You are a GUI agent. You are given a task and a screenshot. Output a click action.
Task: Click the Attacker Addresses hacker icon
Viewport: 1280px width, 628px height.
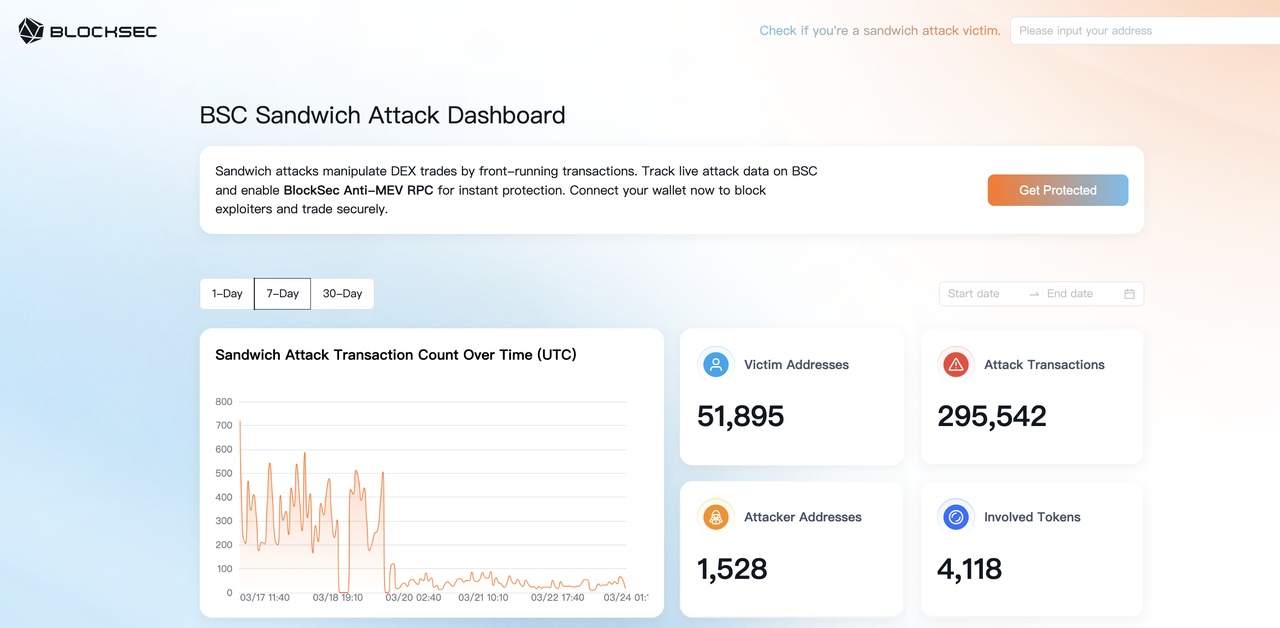[x=716, y=517]
